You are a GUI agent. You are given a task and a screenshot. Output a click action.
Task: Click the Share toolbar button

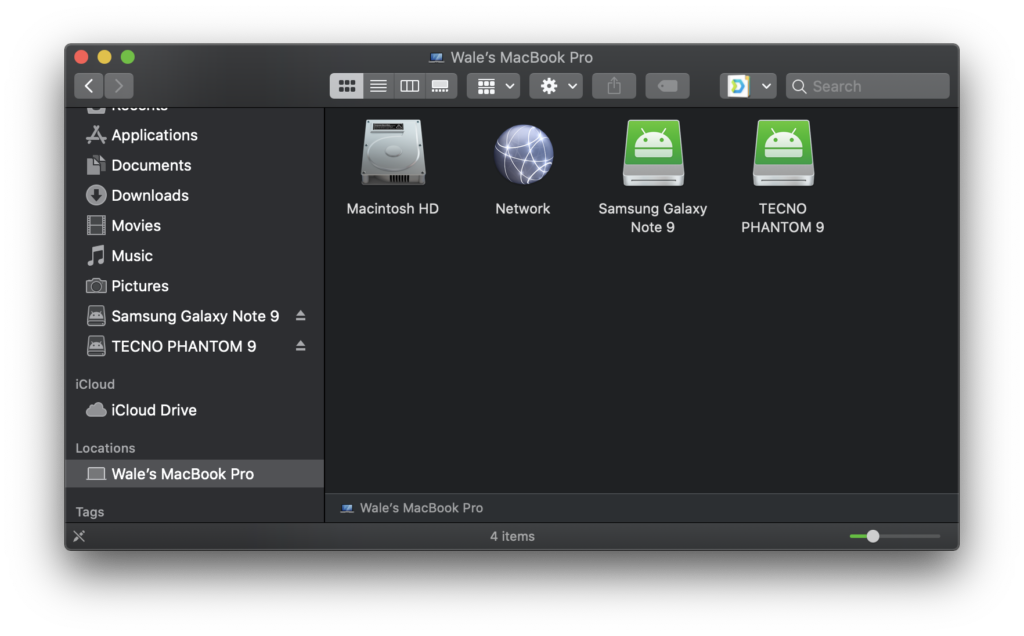614,86
